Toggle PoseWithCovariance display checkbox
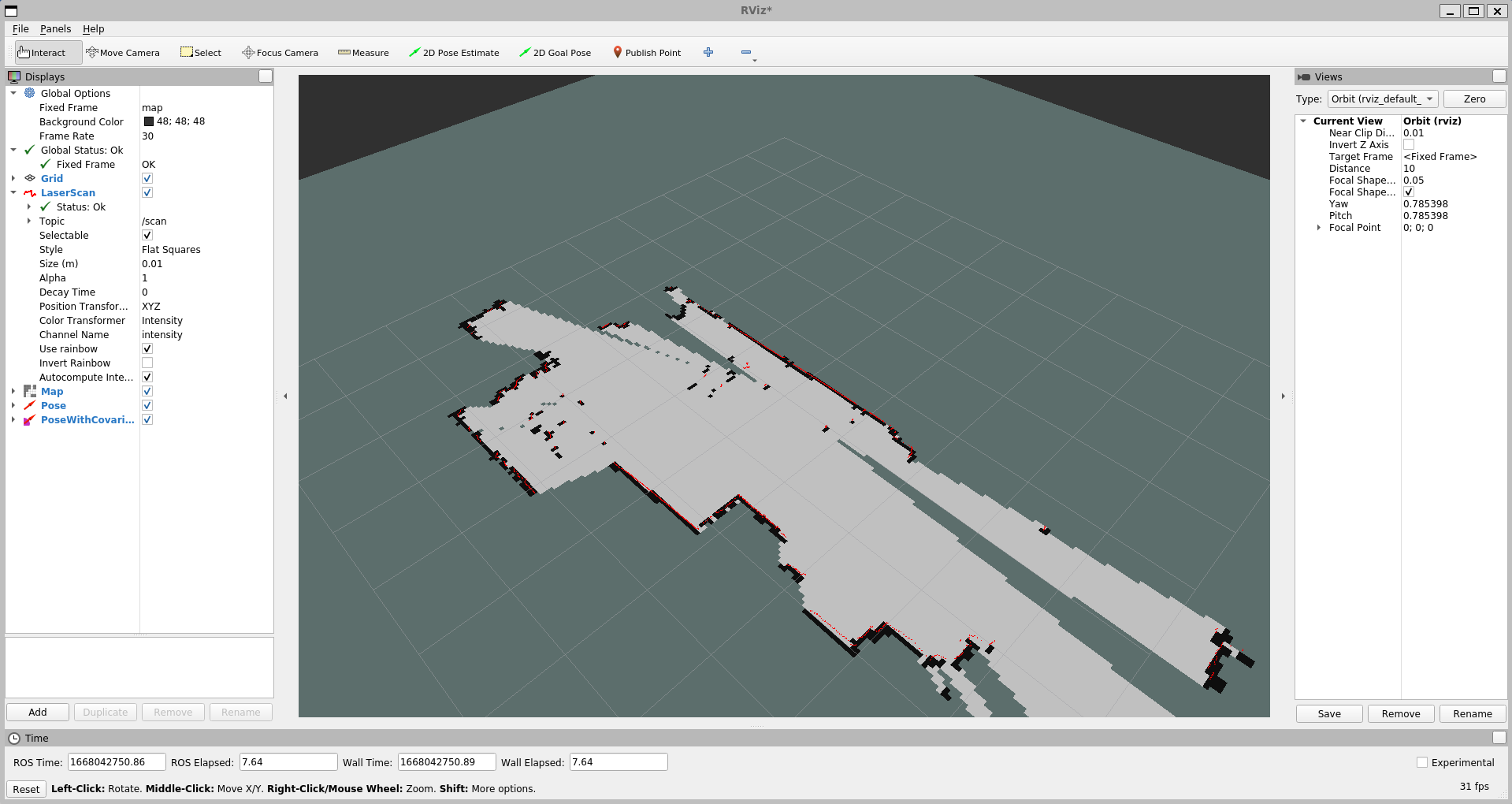Image resolution: width=1512 pixels, height=804 pixels. click(147, 419)
